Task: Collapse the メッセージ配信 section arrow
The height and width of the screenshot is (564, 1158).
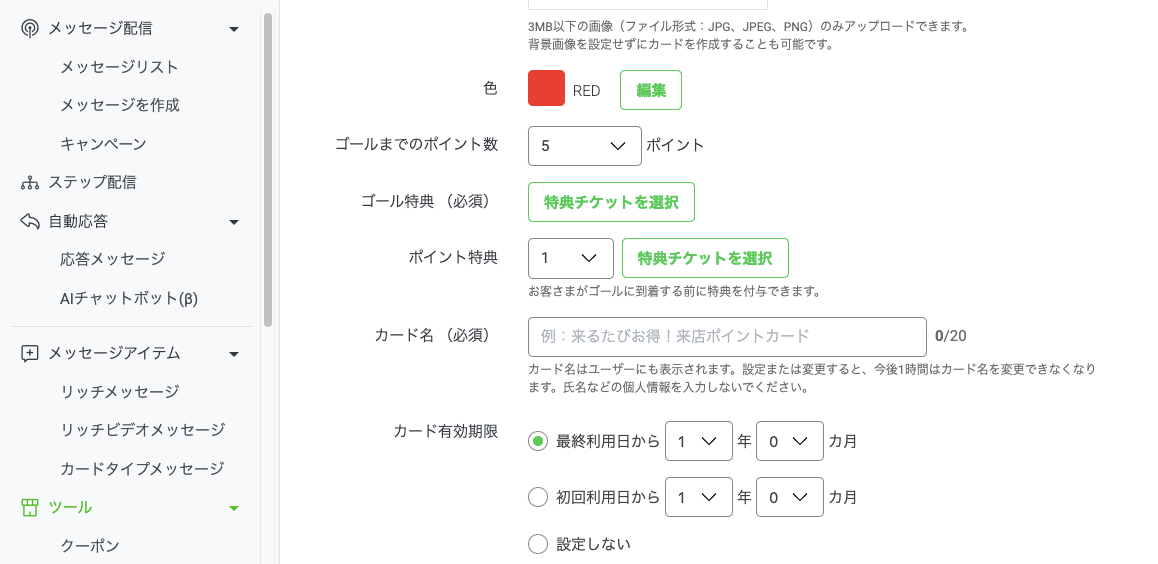Action: [234, 30]
